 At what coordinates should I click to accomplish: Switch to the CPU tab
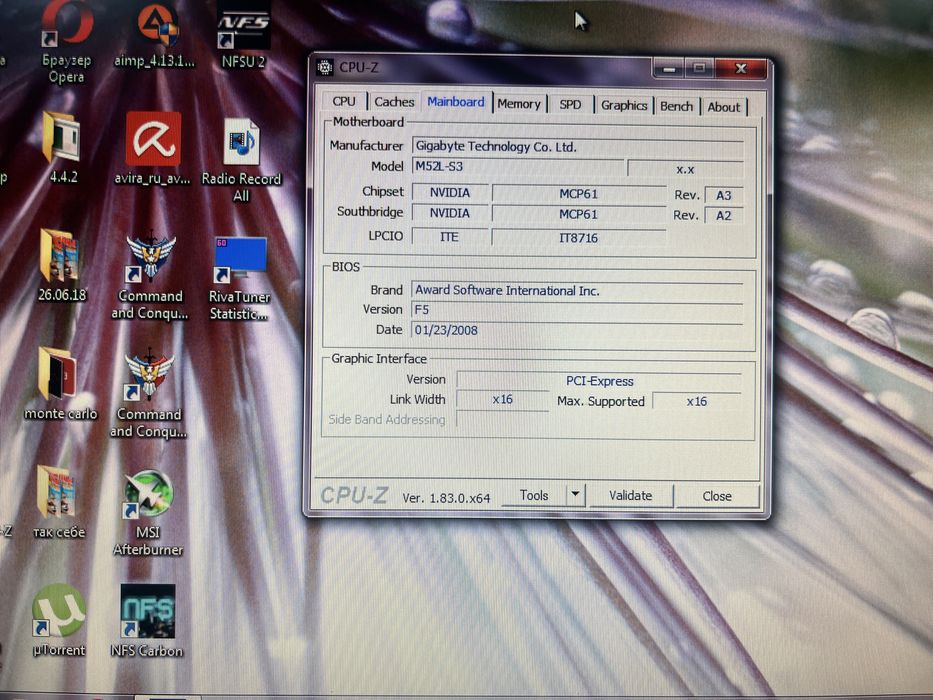[344, 101]
